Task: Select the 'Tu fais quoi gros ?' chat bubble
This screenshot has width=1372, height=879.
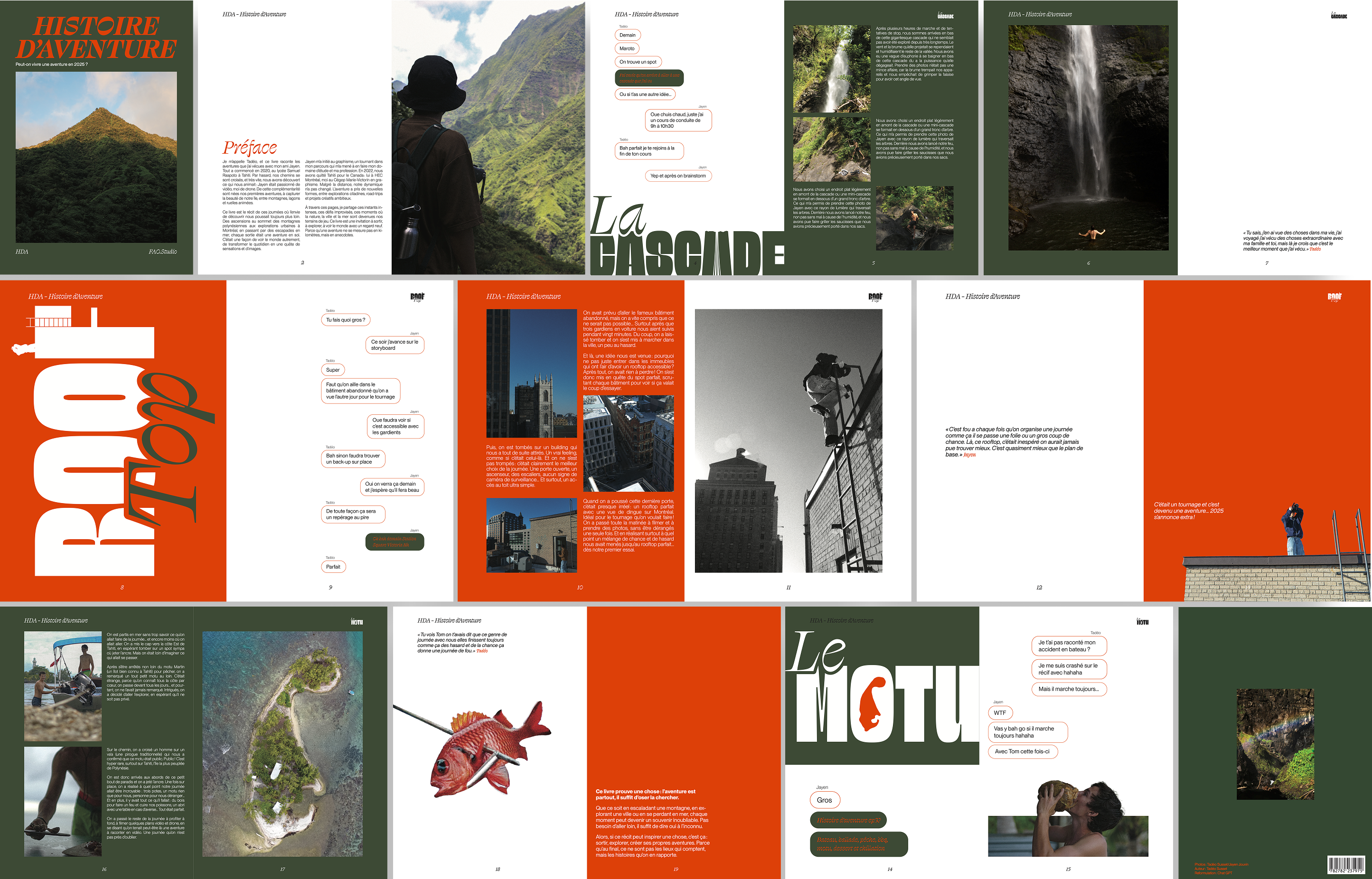Action: (x=346, y=320)
